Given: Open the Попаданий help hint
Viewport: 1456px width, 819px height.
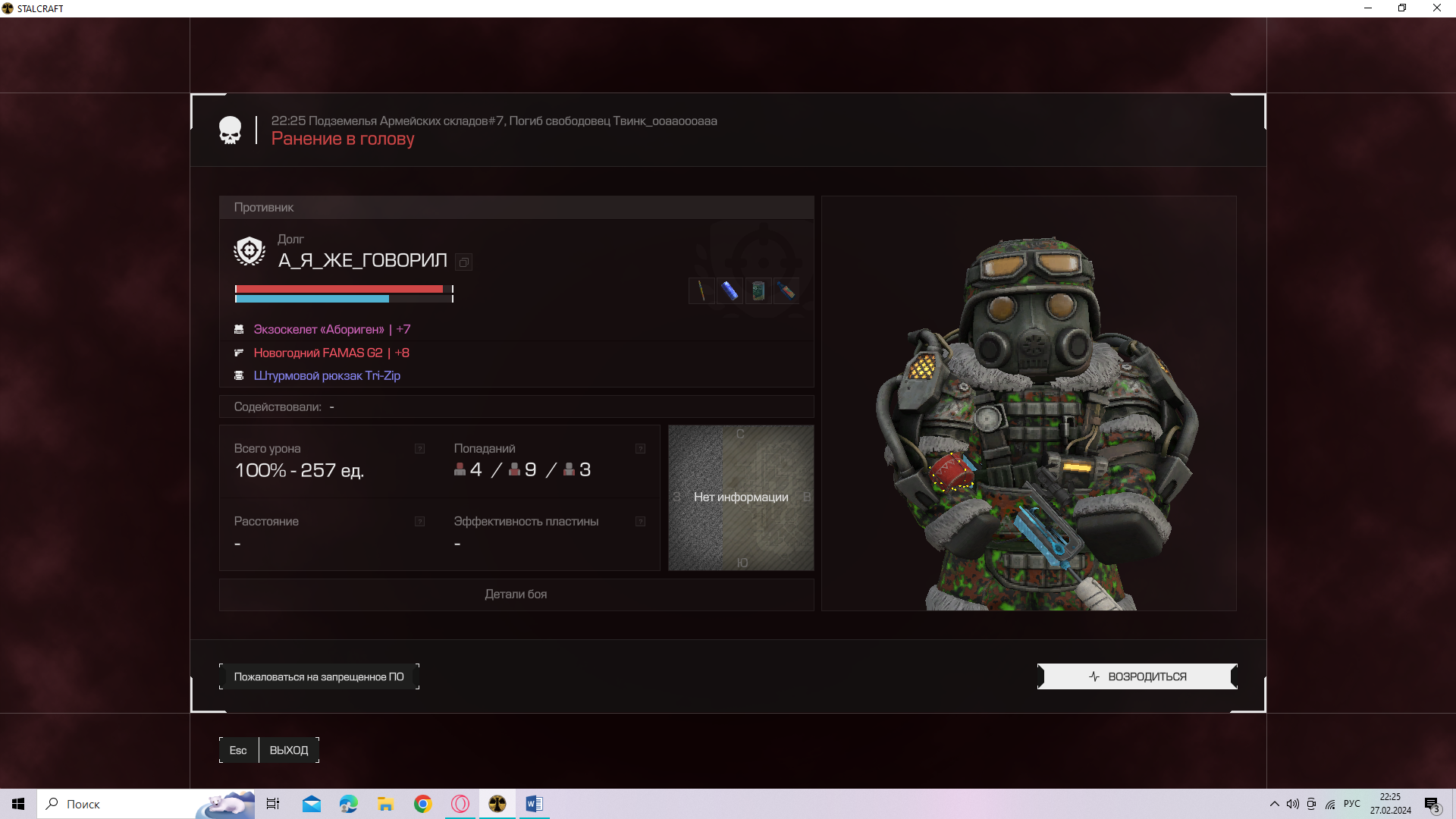Looking at the screenshot, I should click(640, 449).
